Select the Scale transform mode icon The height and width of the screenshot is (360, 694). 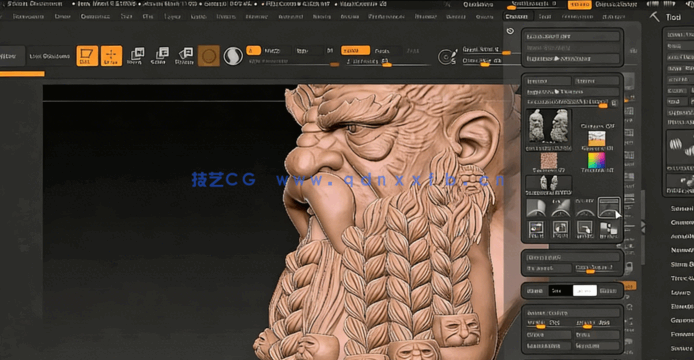160,56
